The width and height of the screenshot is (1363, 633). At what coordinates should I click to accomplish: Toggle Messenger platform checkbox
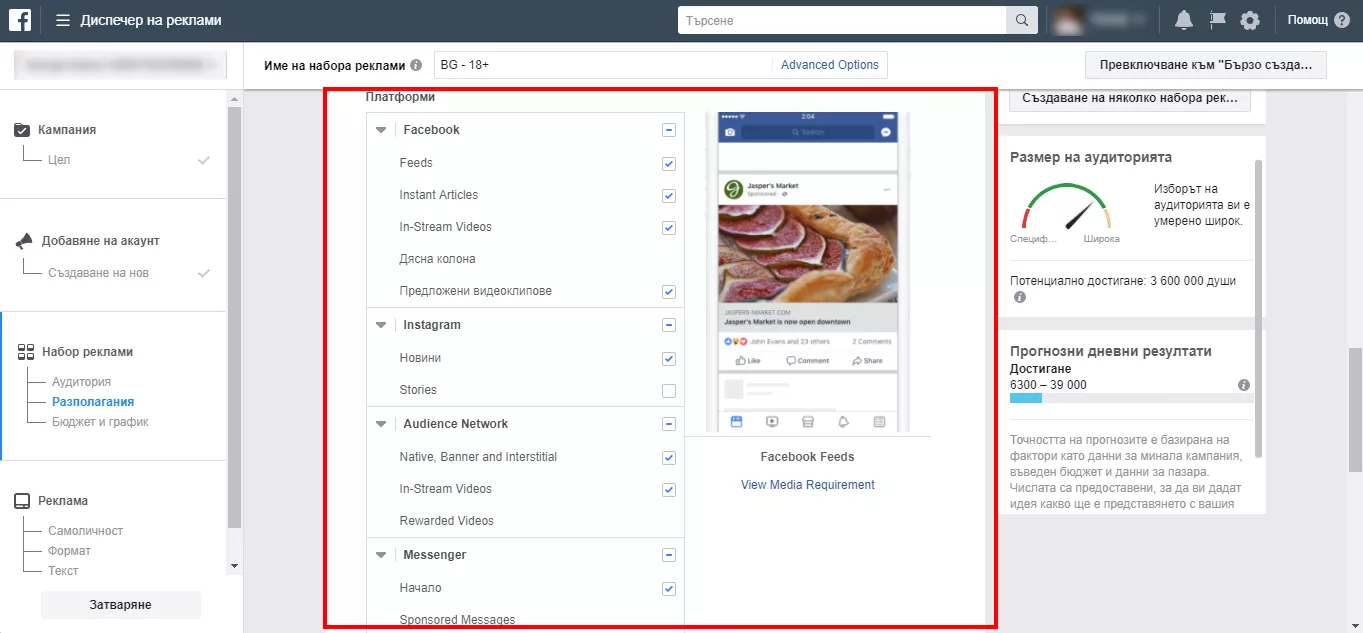click(669, 555)
